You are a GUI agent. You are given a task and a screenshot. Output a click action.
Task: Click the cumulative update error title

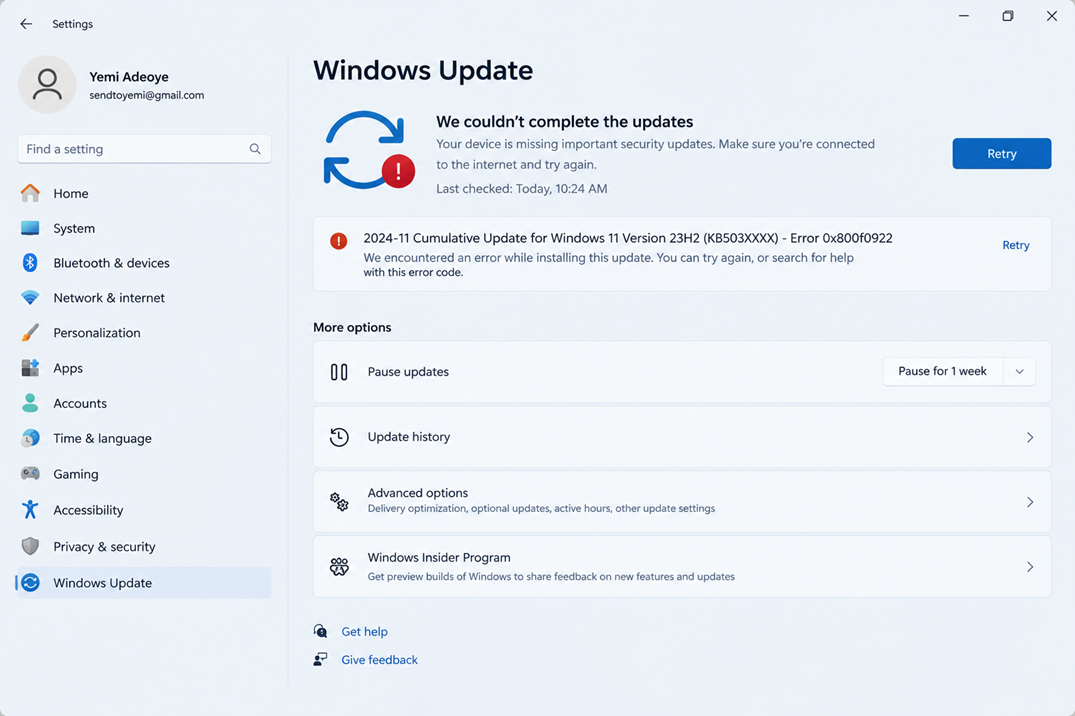tap(628, 238)
